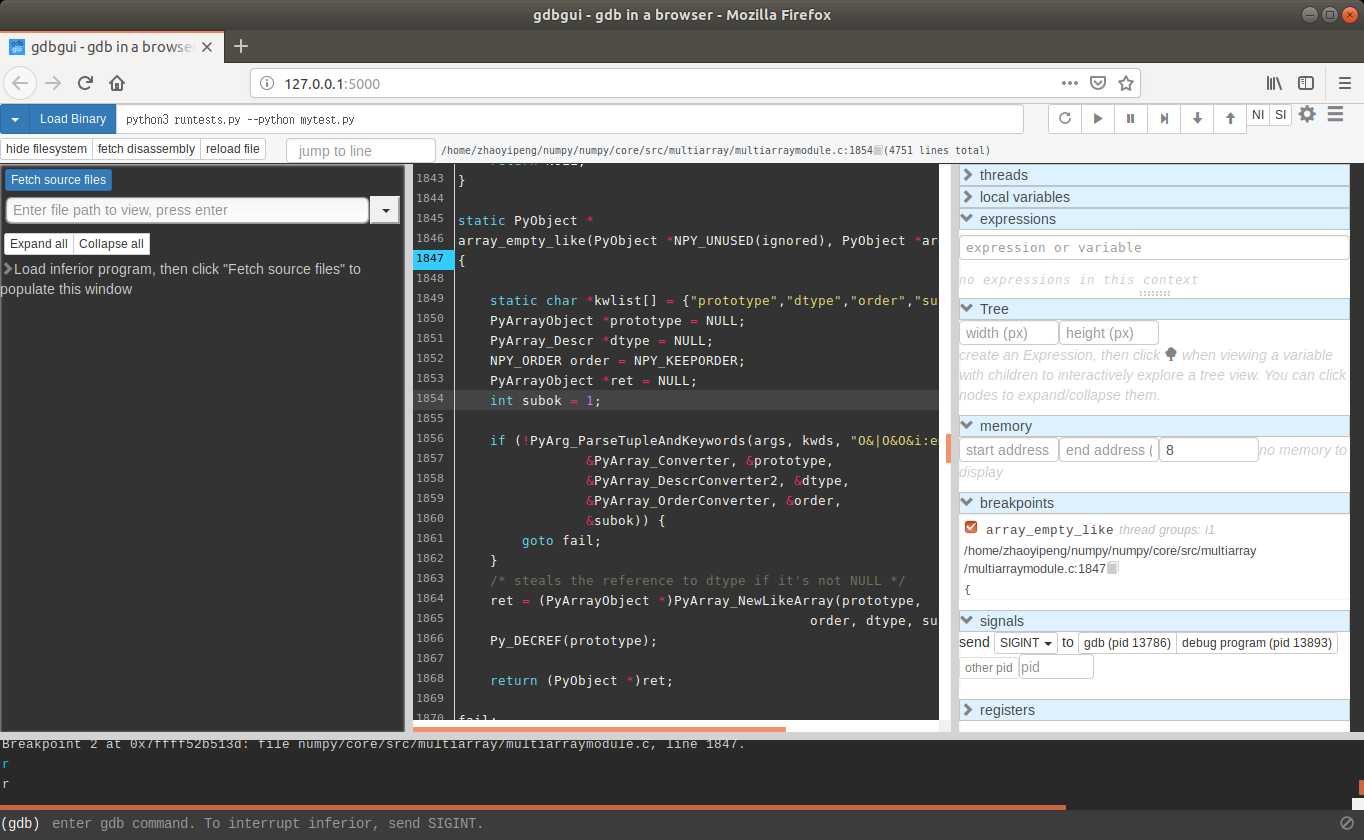Viewport: 1364px width, 840px height.
Task: Close the gdbgui browser tab
Action: pos(209,47)
